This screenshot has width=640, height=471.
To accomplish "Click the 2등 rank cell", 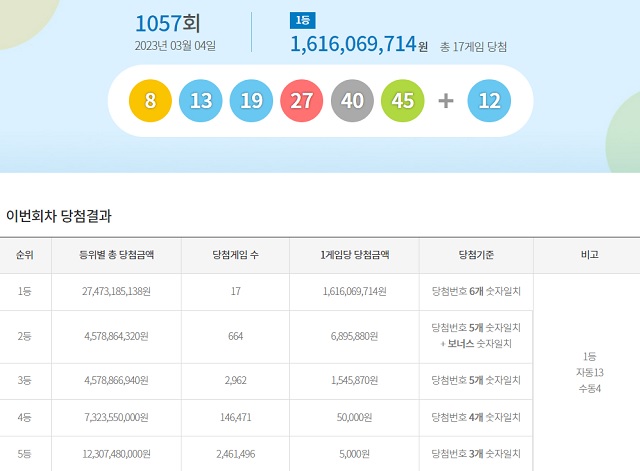I will pyautogui.click(x=24, y=336).
